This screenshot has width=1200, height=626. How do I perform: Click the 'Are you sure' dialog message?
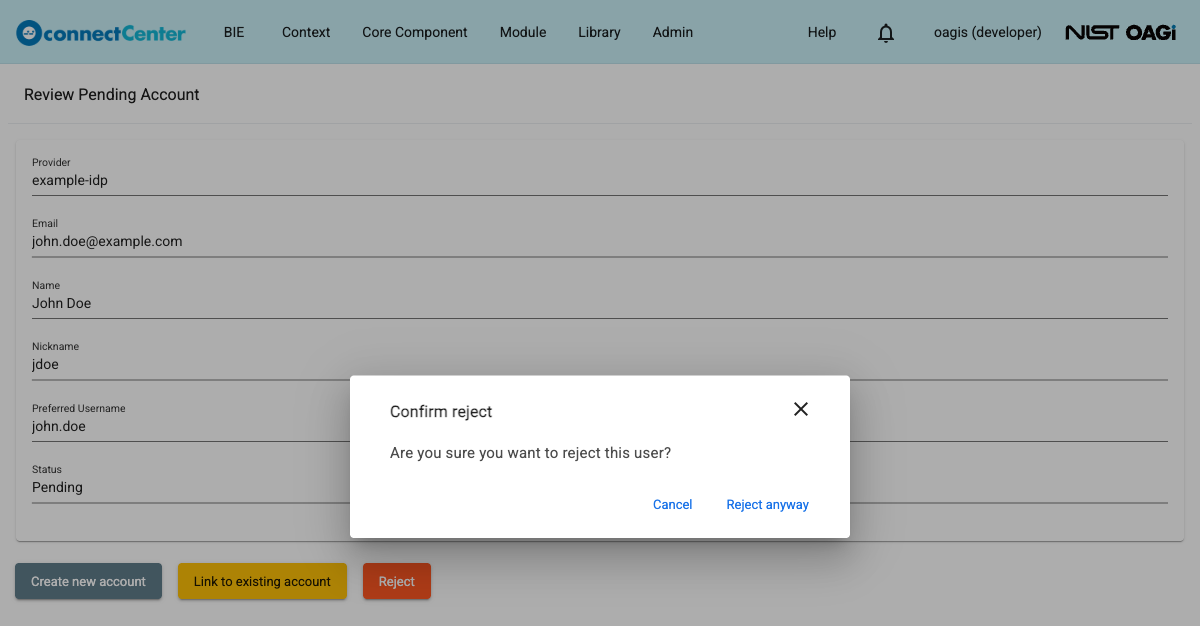click(x=530, y=453)
